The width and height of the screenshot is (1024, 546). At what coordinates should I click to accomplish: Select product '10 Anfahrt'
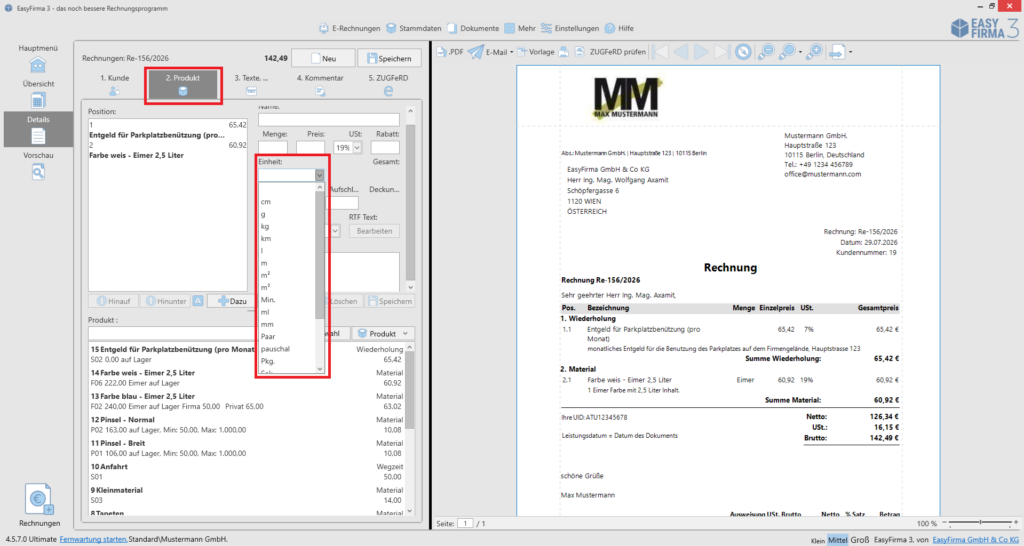(247, 472)
